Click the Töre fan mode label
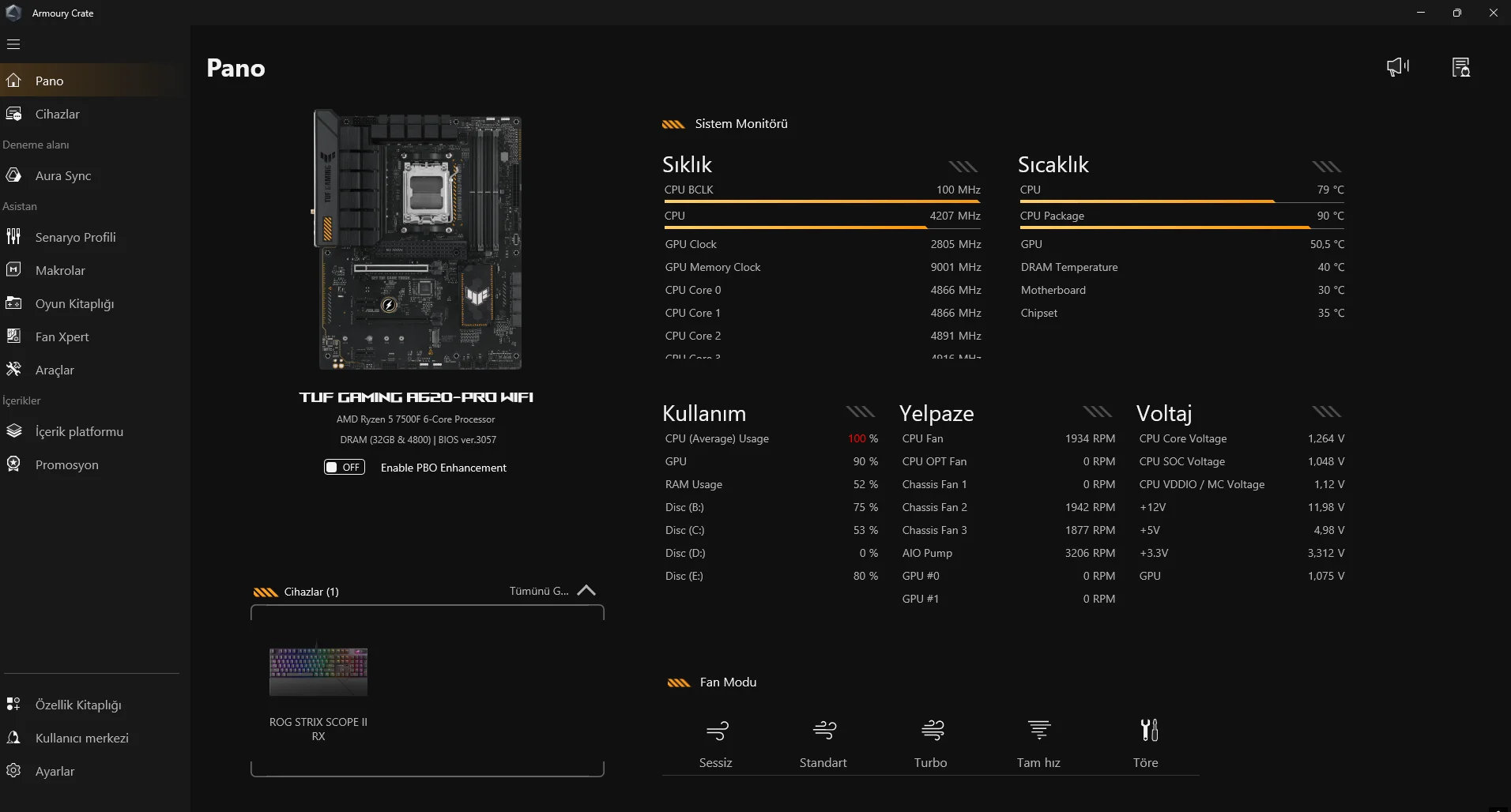The height and width of the screenshot is (812, 1511). pos(1145,762)
